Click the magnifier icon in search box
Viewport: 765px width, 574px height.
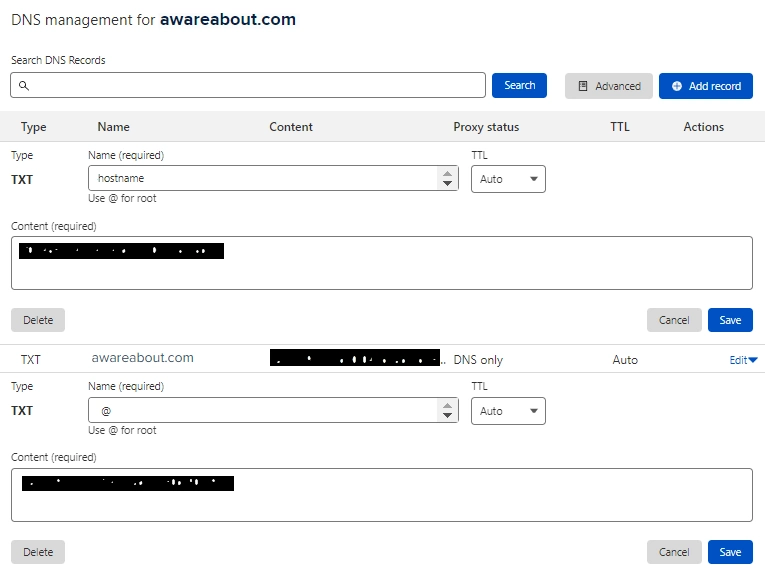pyautogui.click(x=23, y=85)
